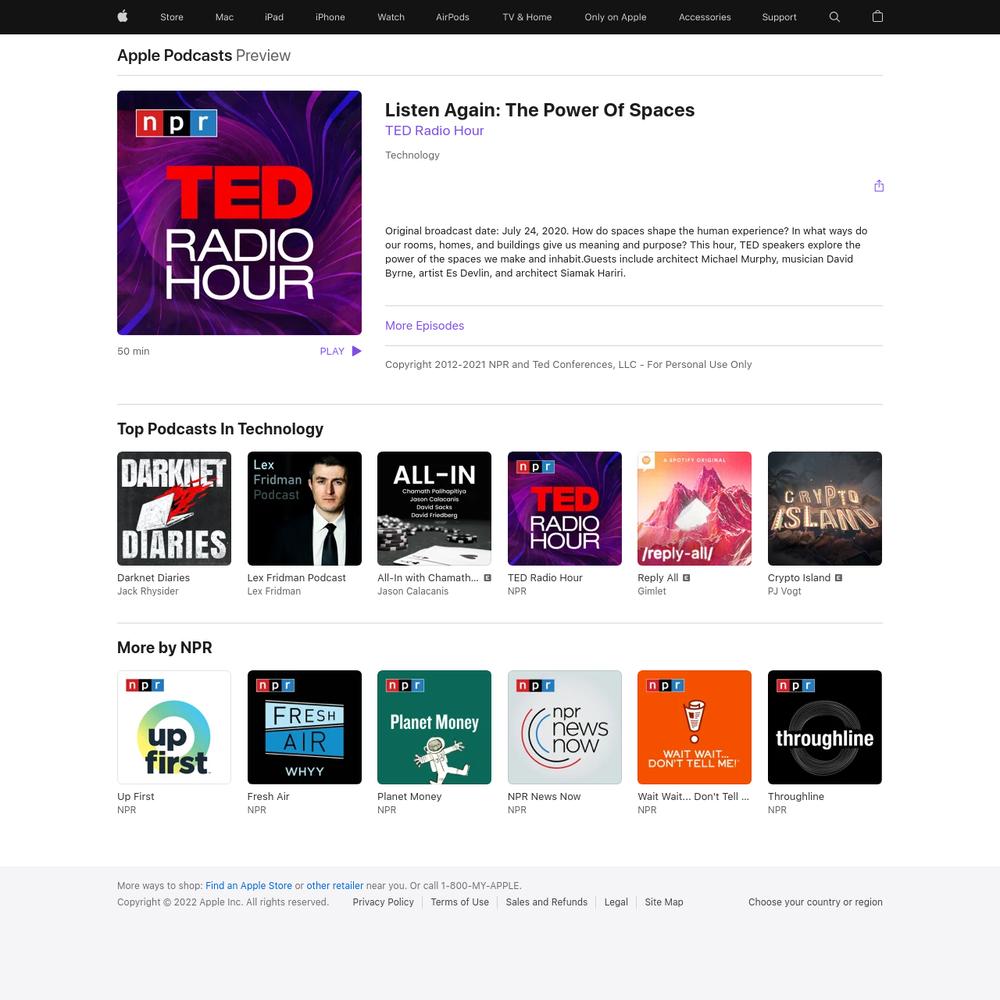Click the PJ Vogt author text
The image size is (1000, 1000).
pos(784,591)
